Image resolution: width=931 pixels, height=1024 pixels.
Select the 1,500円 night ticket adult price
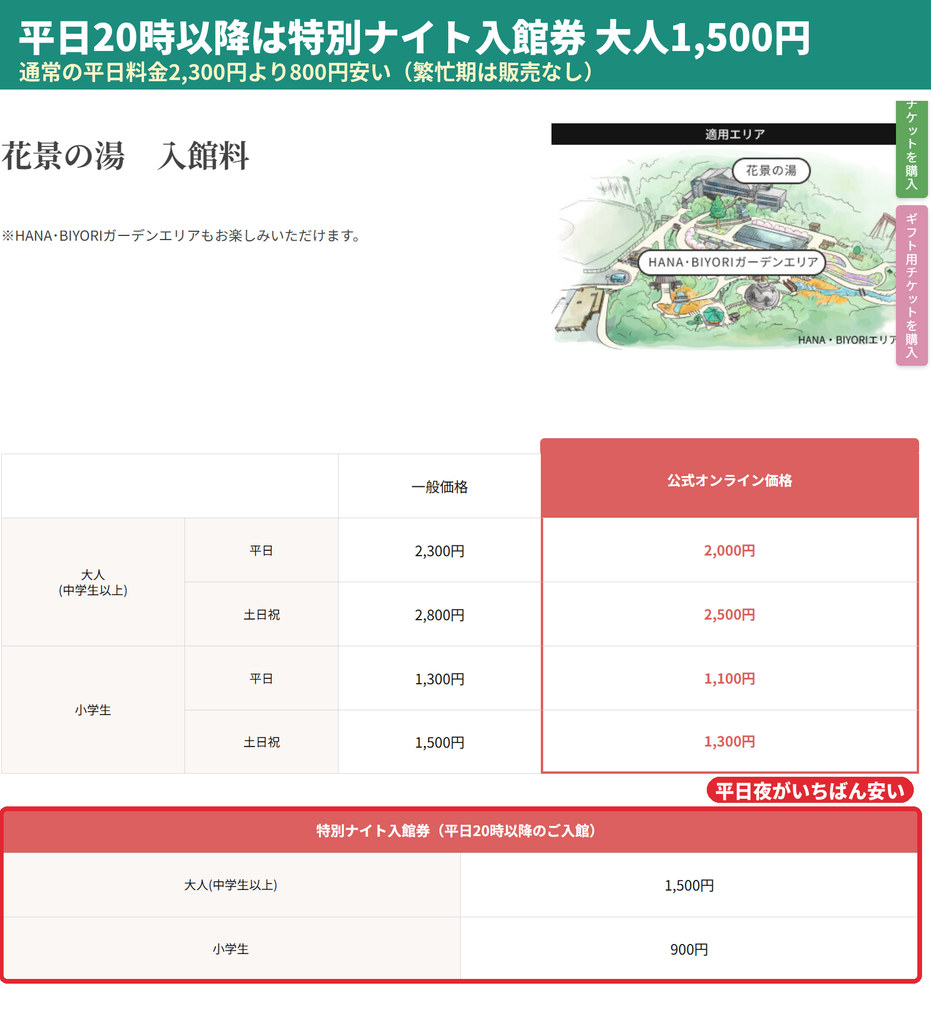tap(689, 886)
